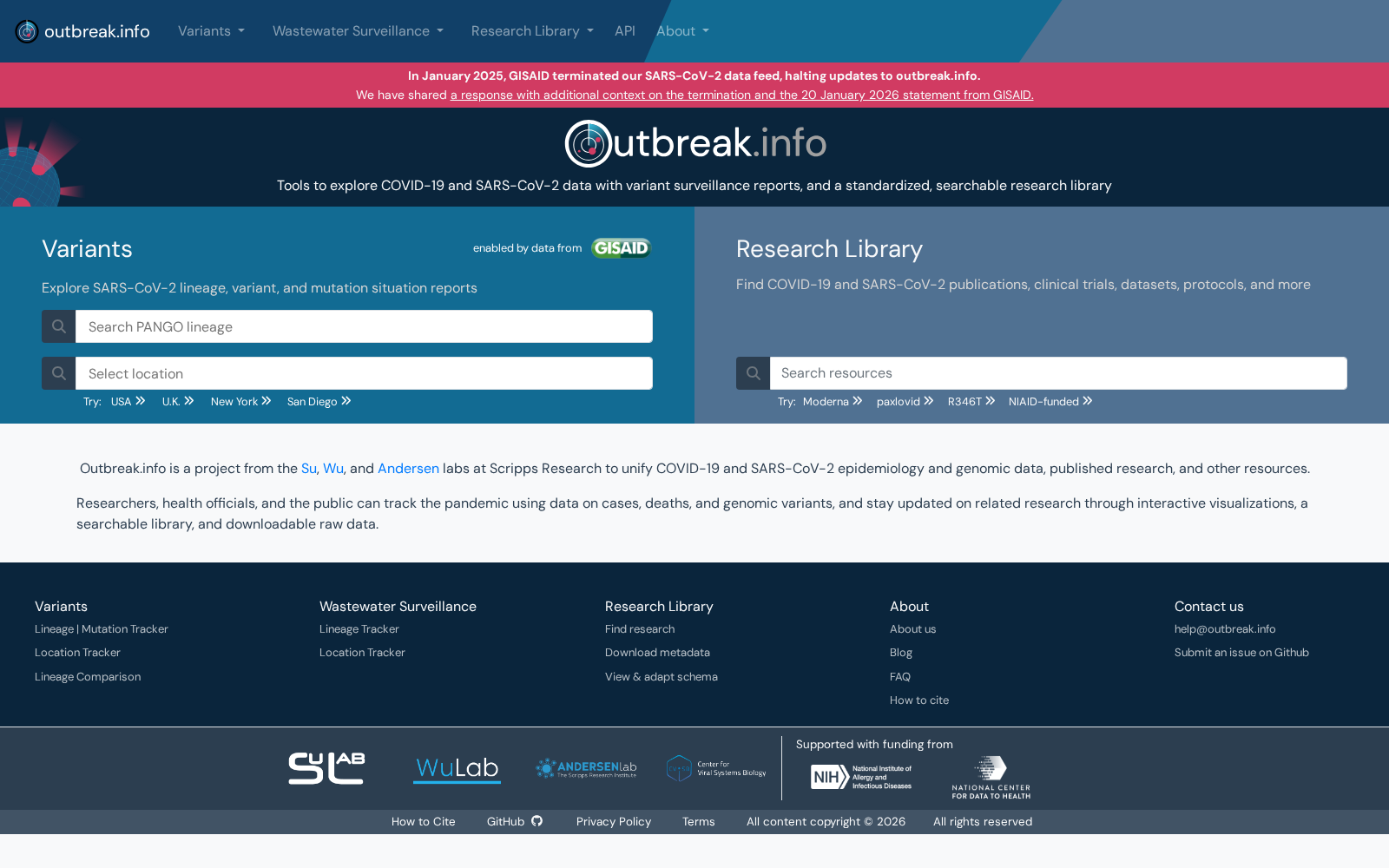Try the Moderna search suggestion
The height and width of the screenshot is (868, 1389).
click(x=833, y=401)
